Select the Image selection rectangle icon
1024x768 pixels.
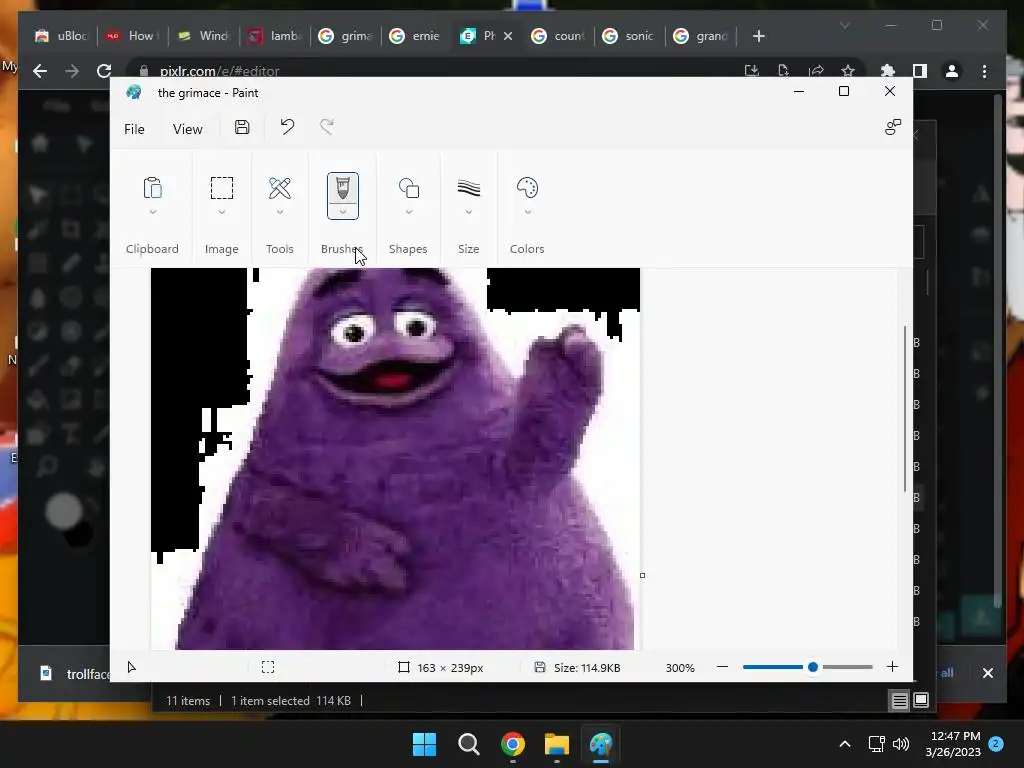click(221, 188)
